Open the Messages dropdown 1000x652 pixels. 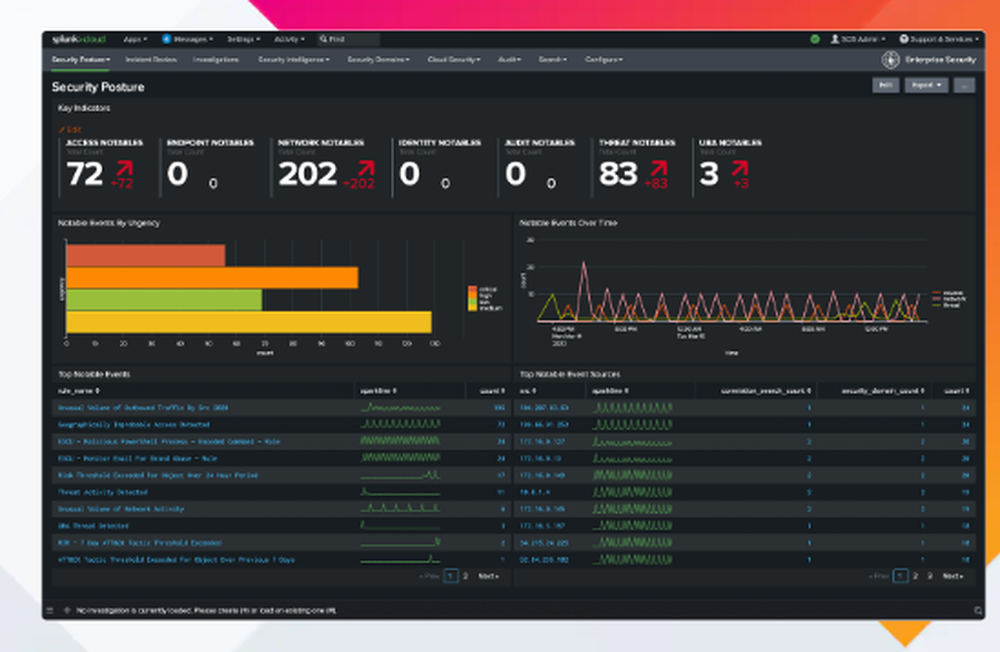tap(193, 39)
